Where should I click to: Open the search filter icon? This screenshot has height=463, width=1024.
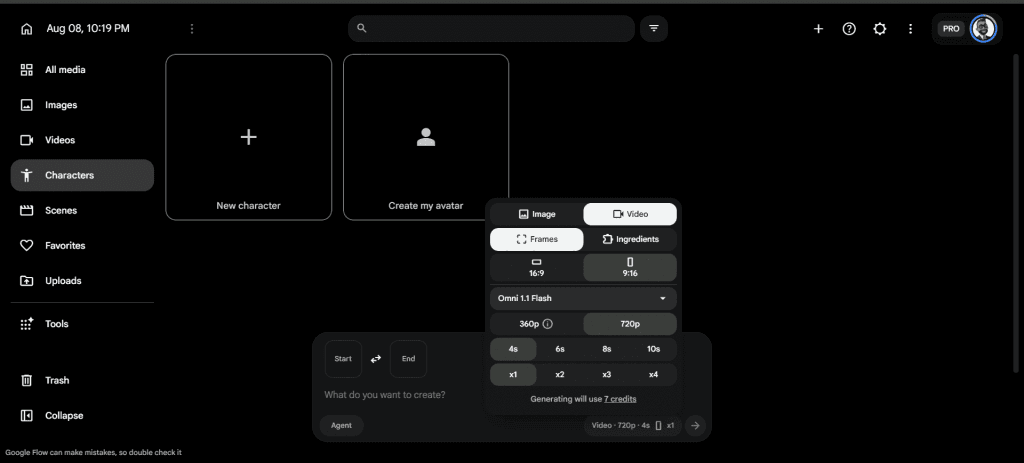point(654,29)
